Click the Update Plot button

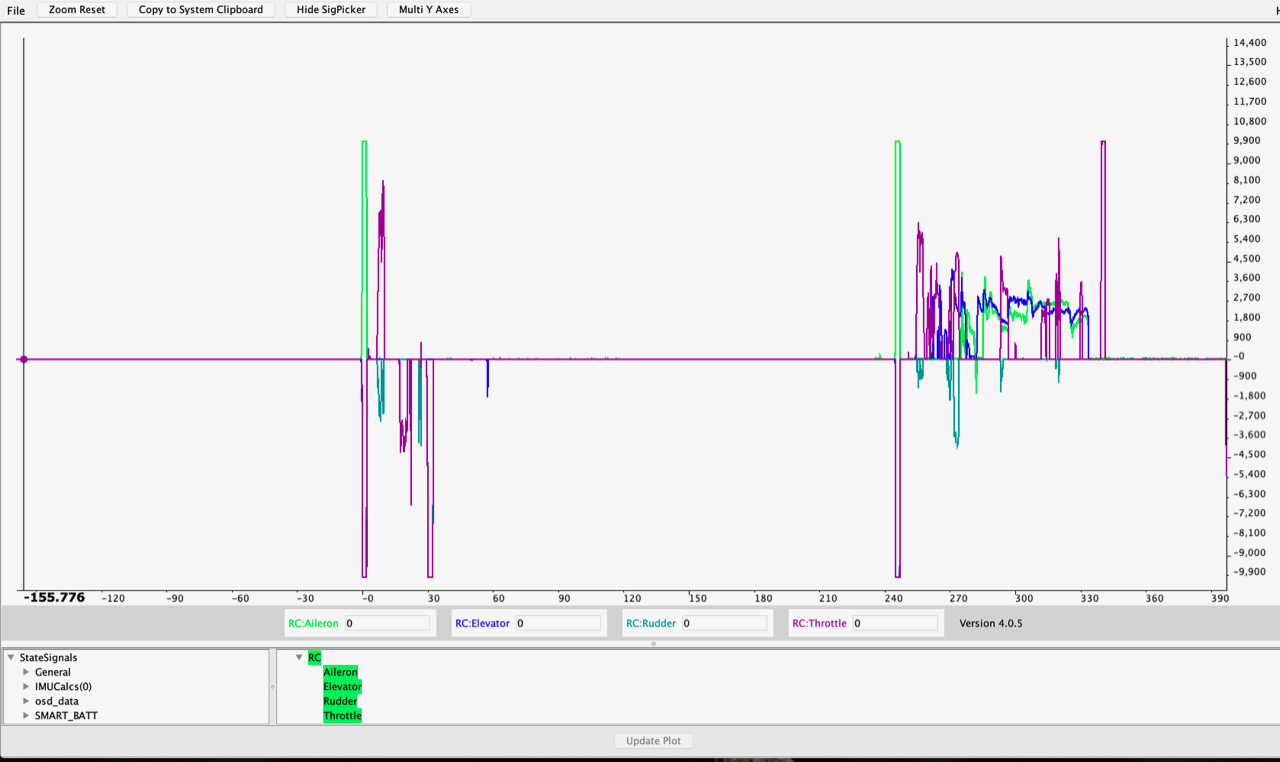[654, 741]
